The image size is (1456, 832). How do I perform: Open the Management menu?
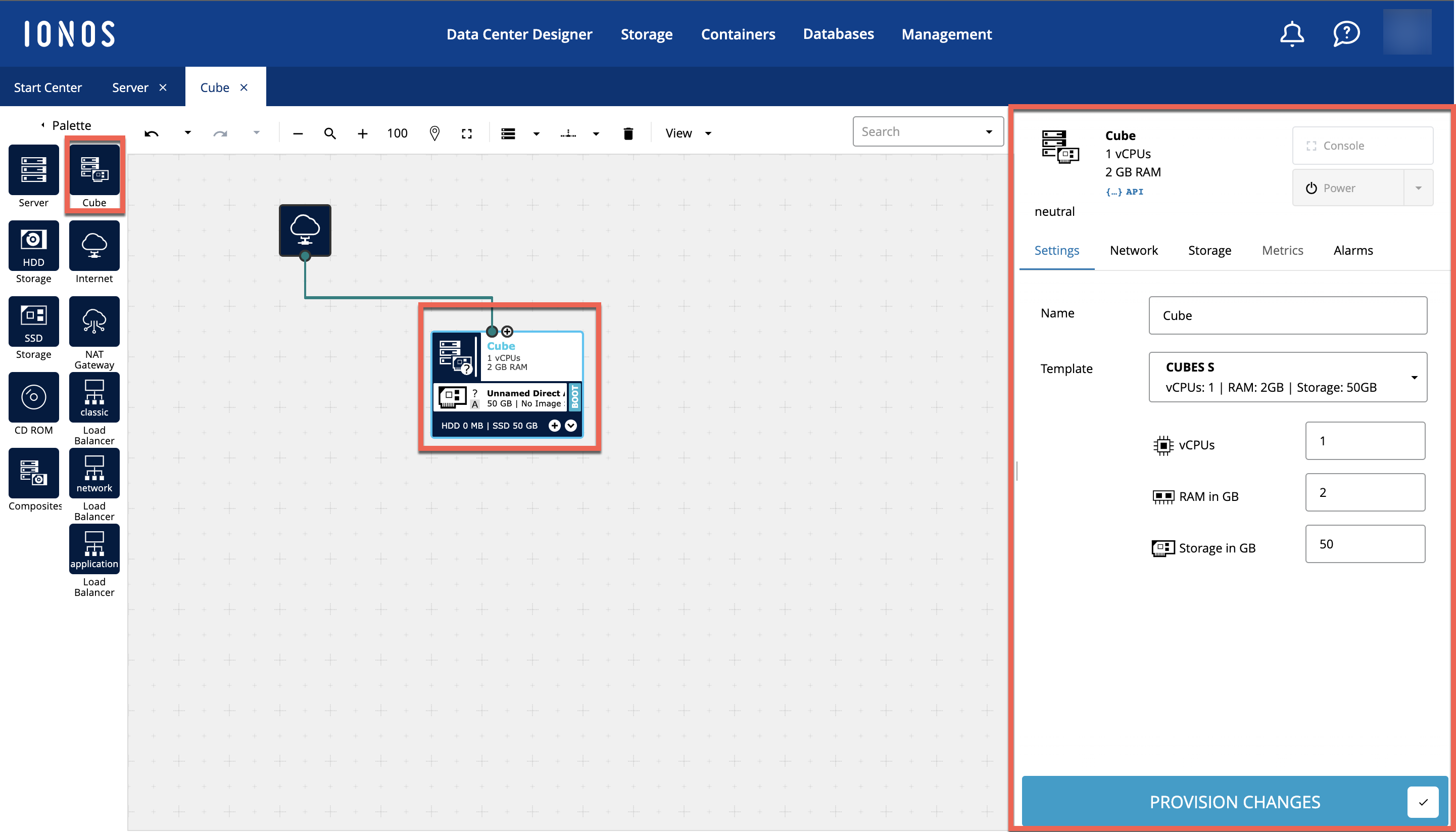point(946,34)
